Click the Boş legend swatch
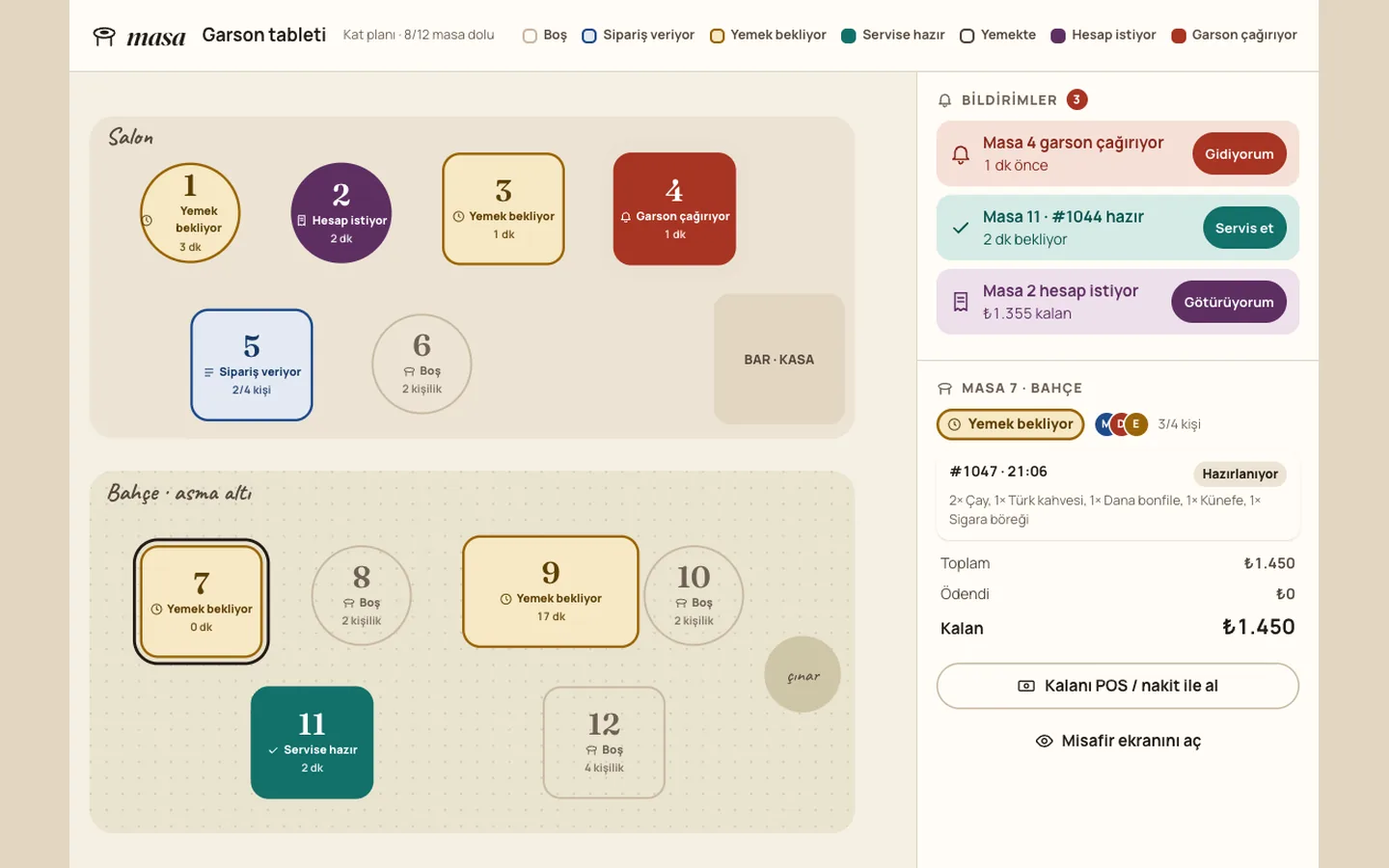Image resolution: width=1389 pixels, height=868 pixels. pyautogui.click(x=530, y=36)
